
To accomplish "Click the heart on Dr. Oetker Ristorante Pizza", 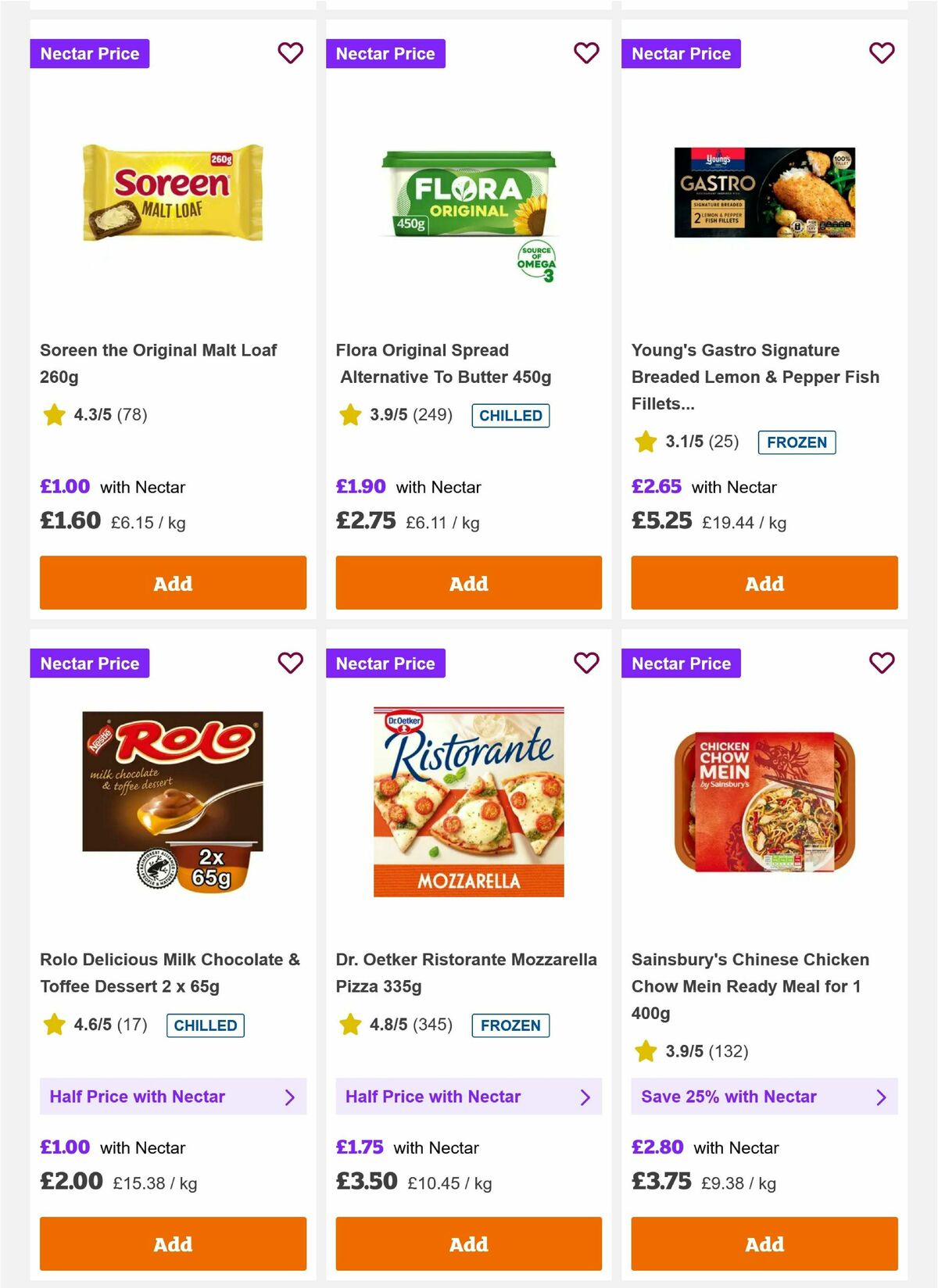I will (585, 663).
